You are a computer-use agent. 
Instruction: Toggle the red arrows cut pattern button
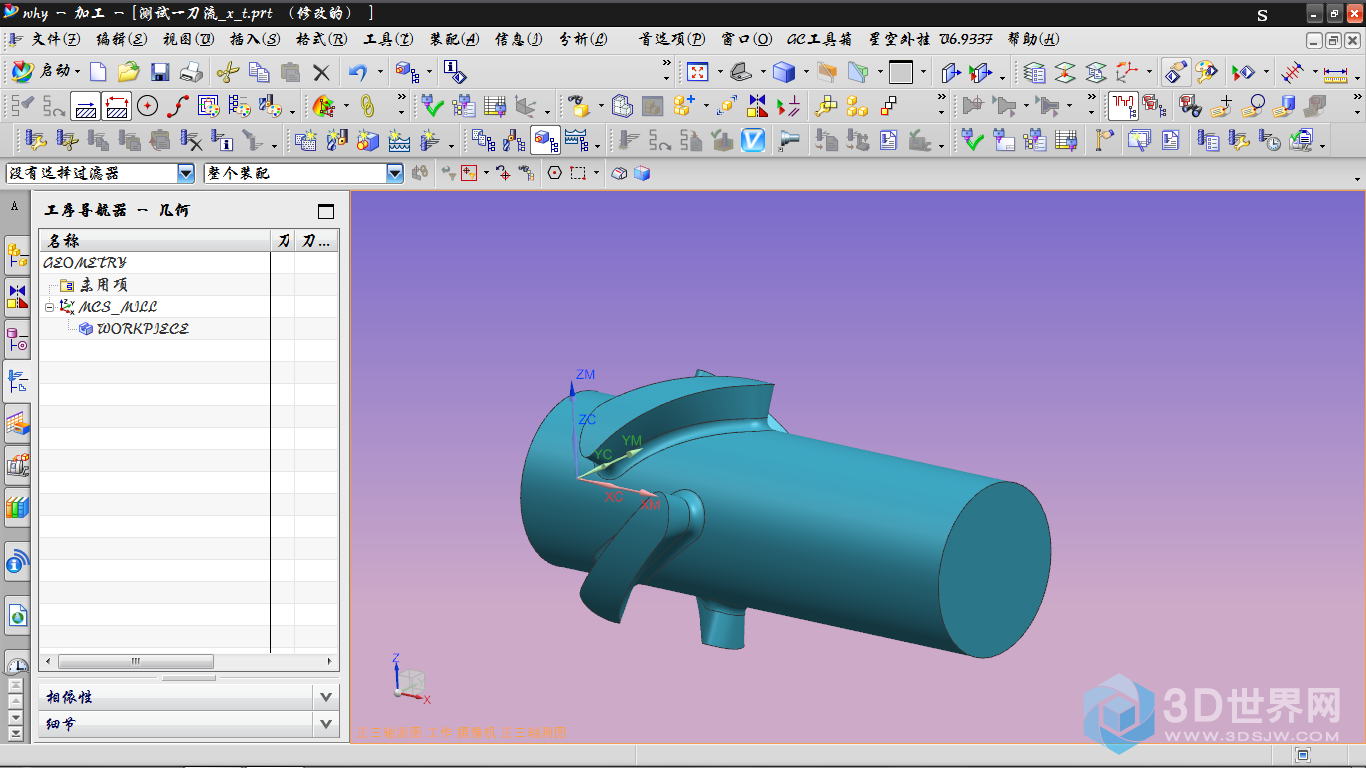pyautogui.click(x=117, y=106)
